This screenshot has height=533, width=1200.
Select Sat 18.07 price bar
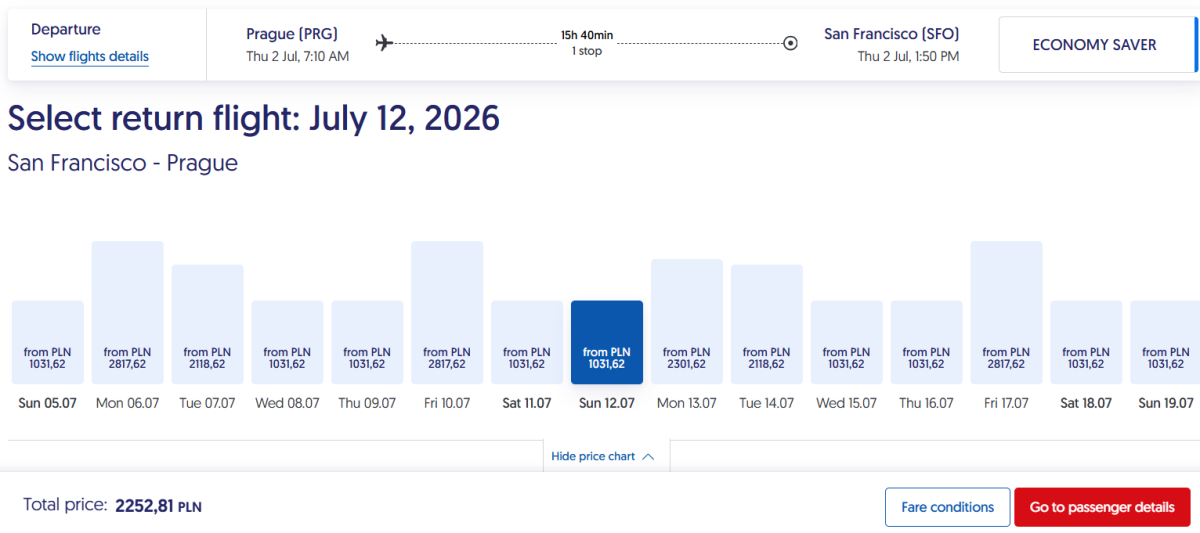pos(1086,342)
